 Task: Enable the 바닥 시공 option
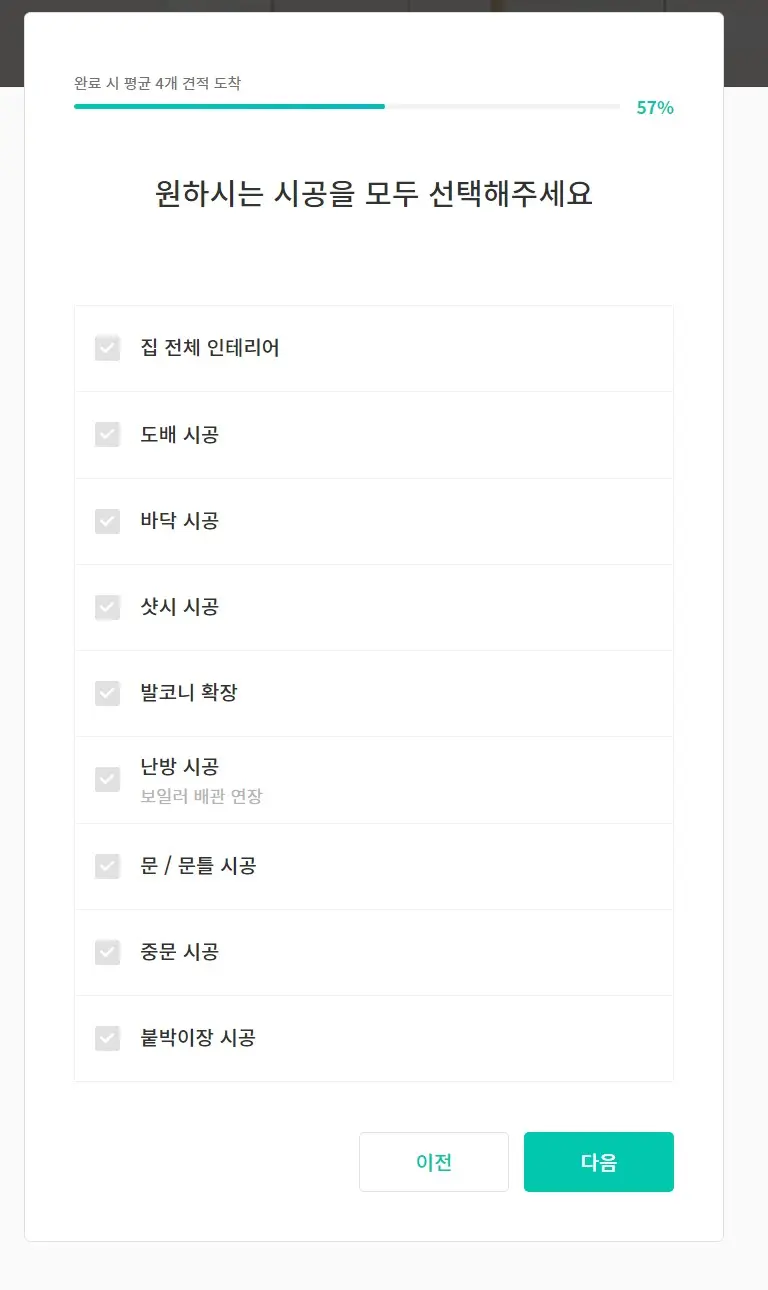tap(107, 520)
